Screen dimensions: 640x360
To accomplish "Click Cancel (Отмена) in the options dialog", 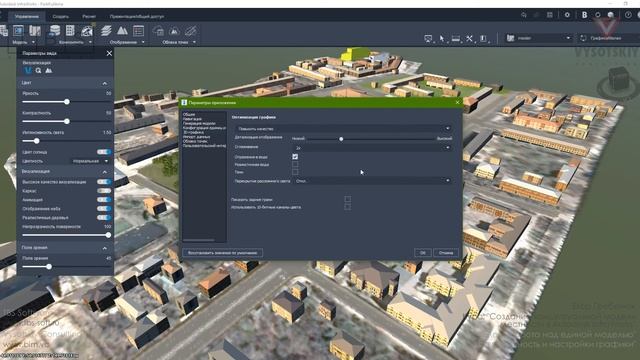I will click(446, 253).
